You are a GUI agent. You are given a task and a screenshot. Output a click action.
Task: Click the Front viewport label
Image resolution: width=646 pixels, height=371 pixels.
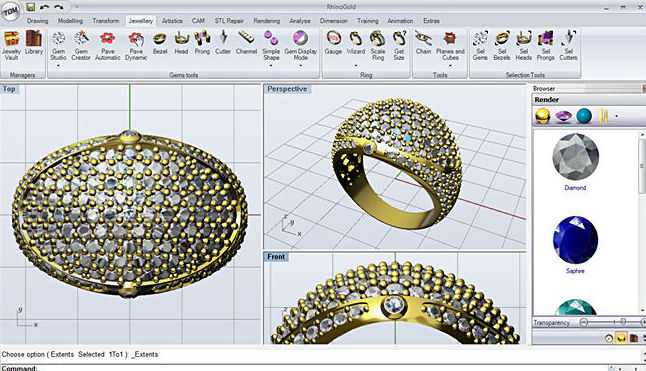click(276, 257)
